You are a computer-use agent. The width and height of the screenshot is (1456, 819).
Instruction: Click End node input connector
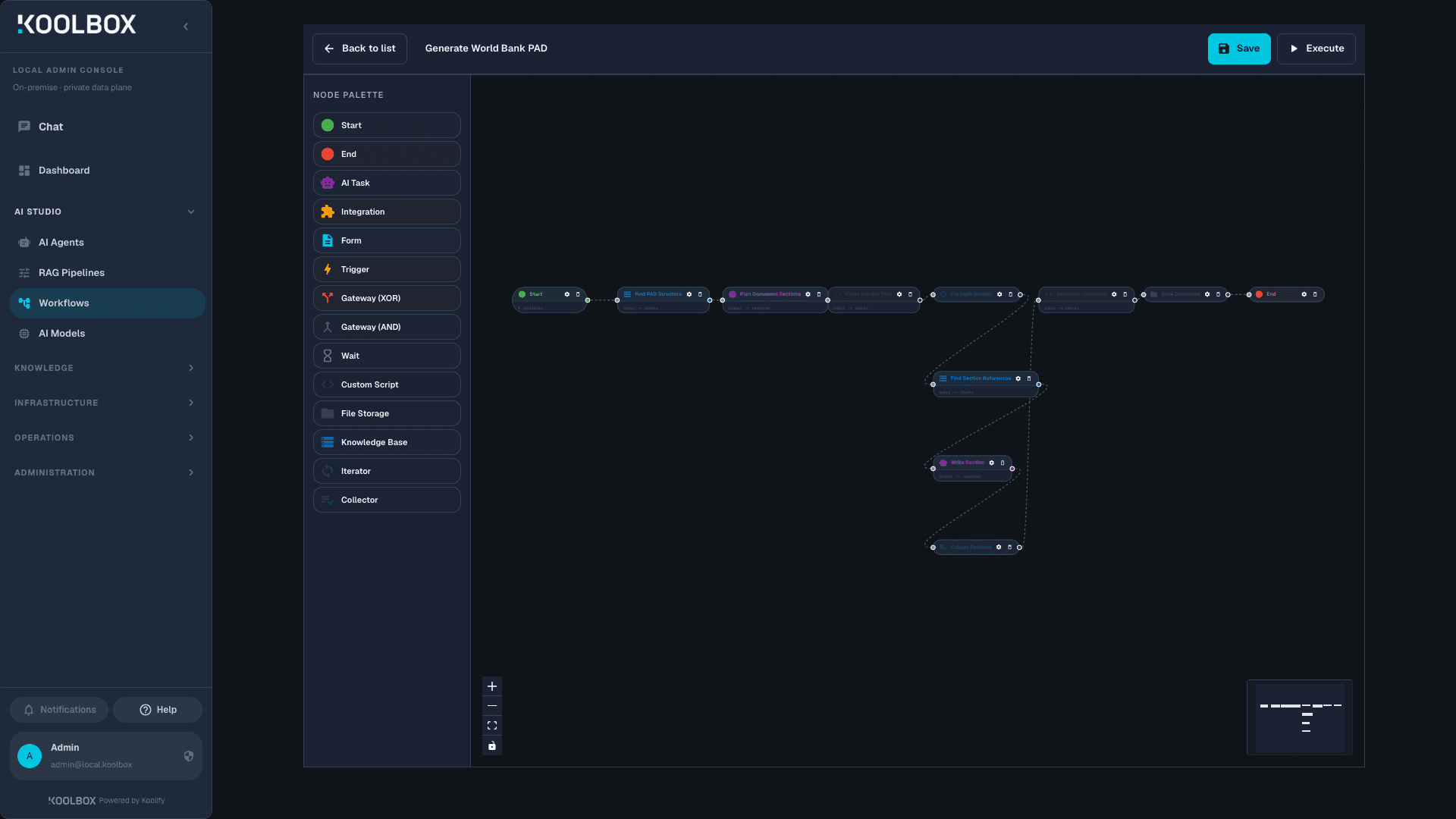coord(1249,295)
